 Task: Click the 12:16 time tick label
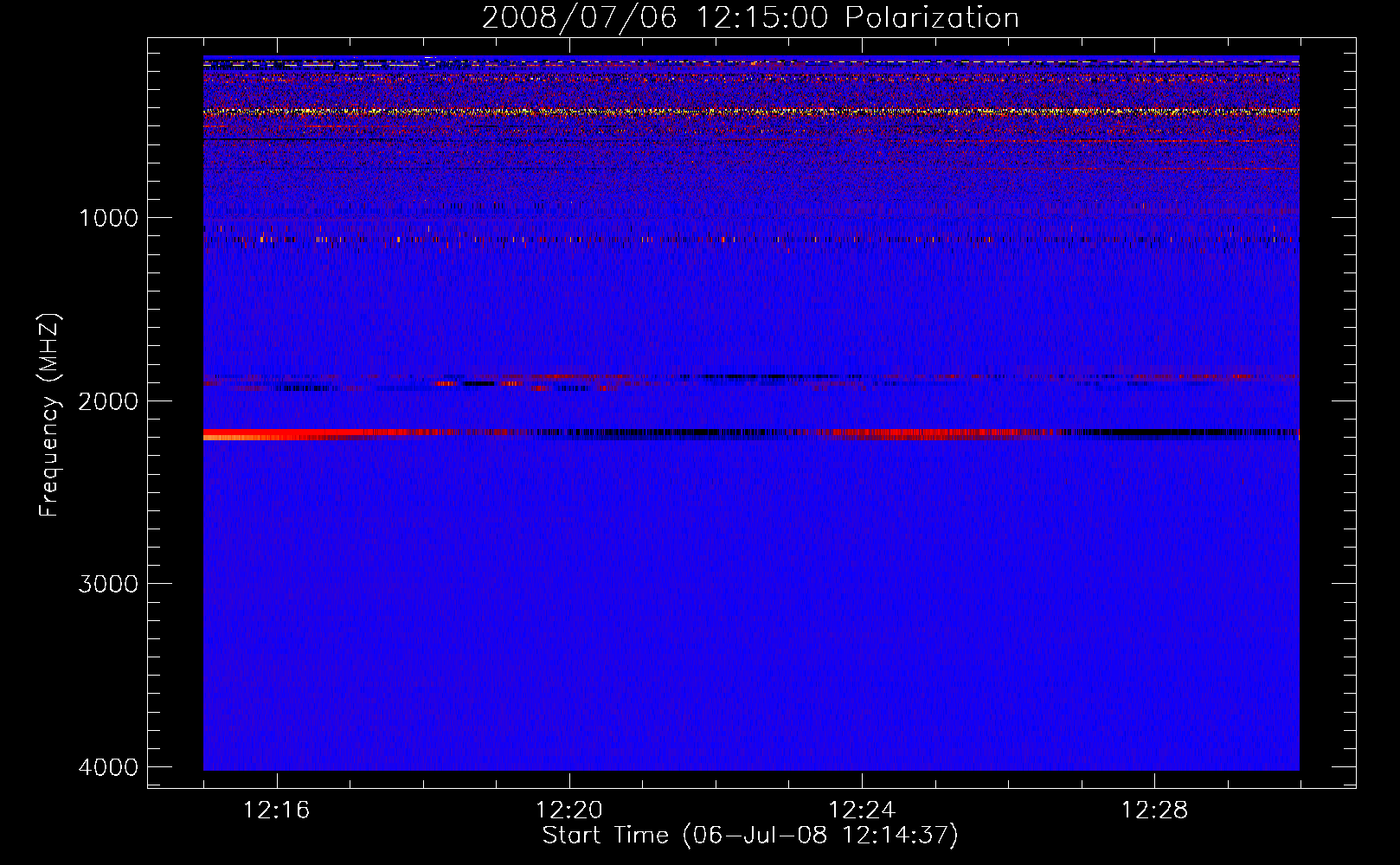click(277, 811)
